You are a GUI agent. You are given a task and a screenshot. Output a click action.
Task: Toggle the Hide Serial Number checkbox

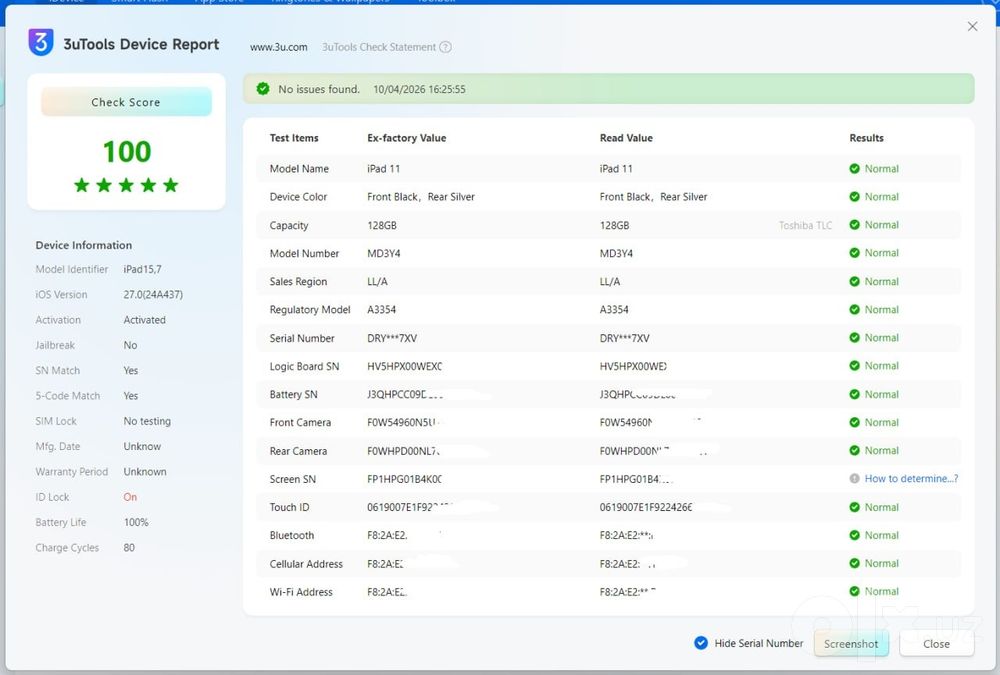point(701,643)
